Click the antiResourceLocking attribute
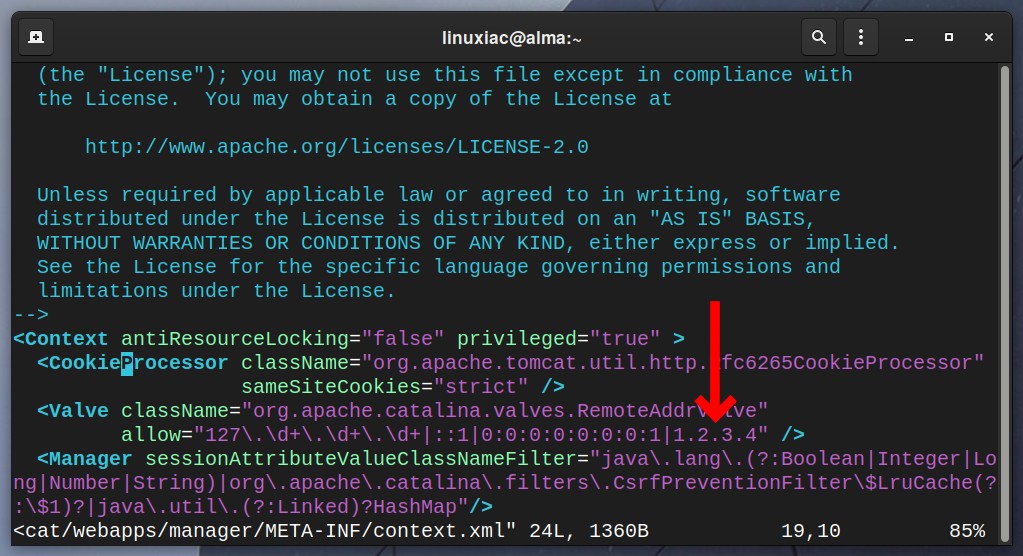Screen dimensions: 1023x556 pos(235,339)
